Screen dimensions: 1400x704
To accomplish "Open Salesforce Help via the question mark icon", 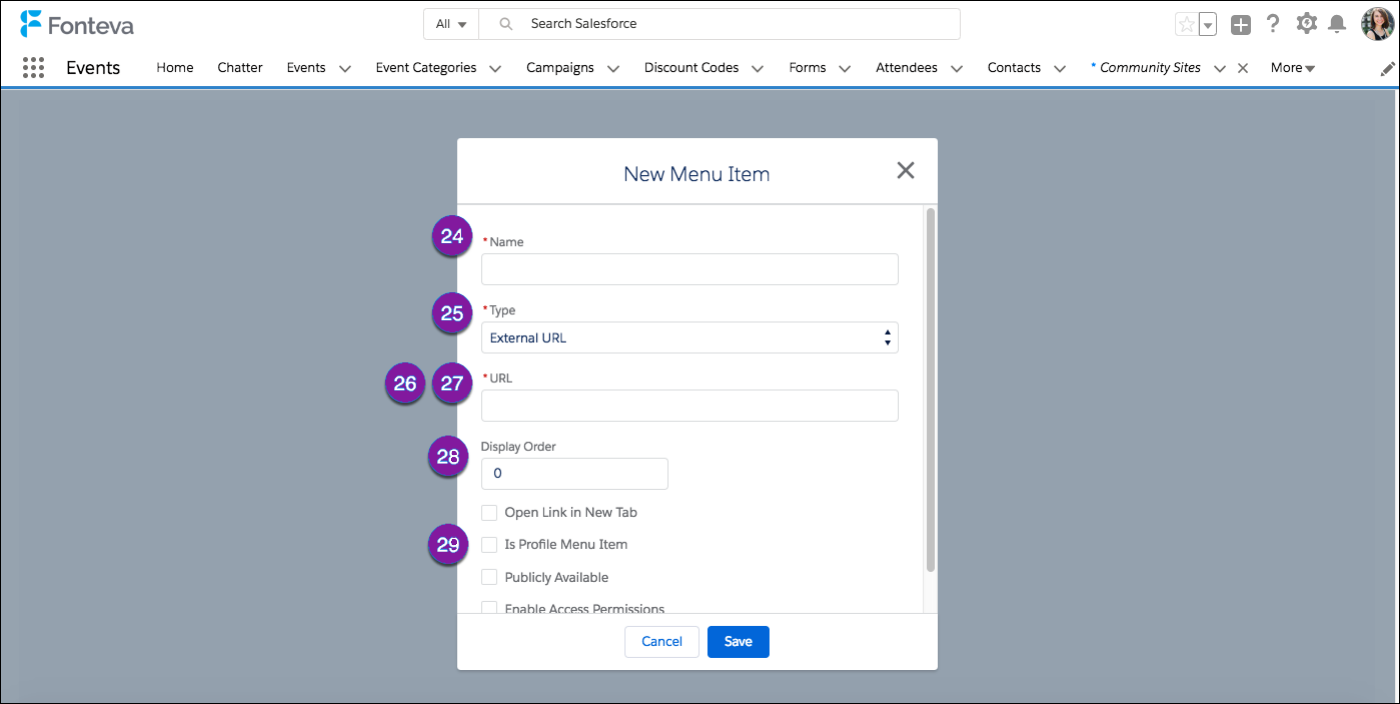I will (1273, 23).
